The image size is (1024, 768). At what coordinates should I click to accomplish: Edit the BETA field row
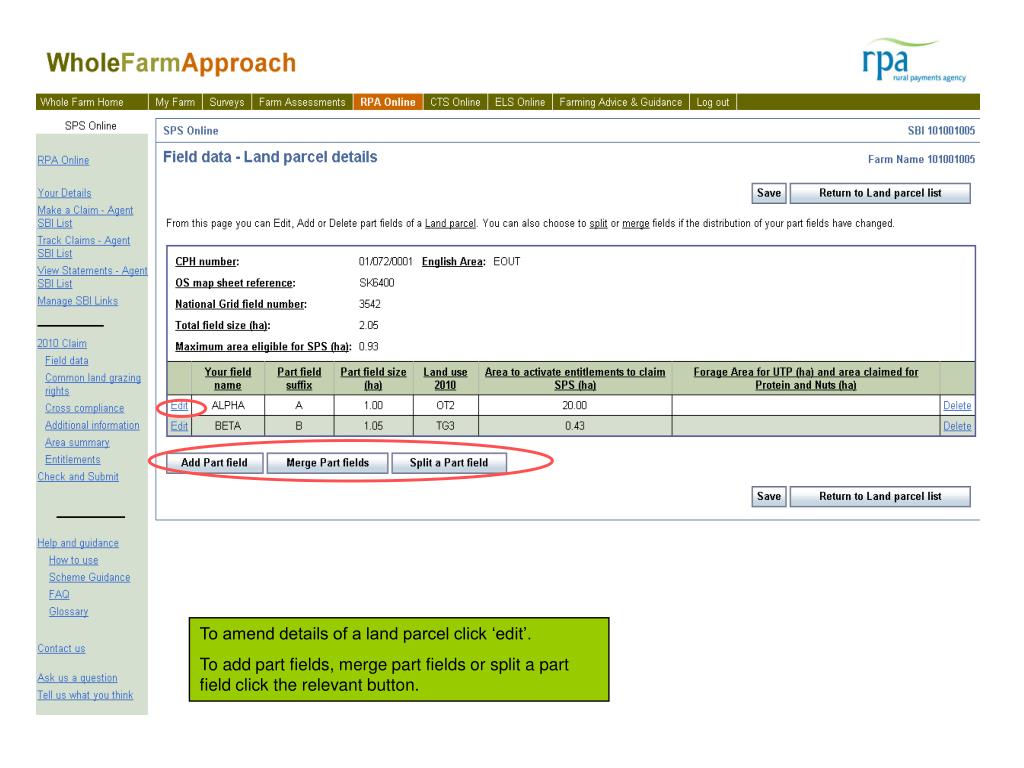pyautogui.click(x=179, y=426)
